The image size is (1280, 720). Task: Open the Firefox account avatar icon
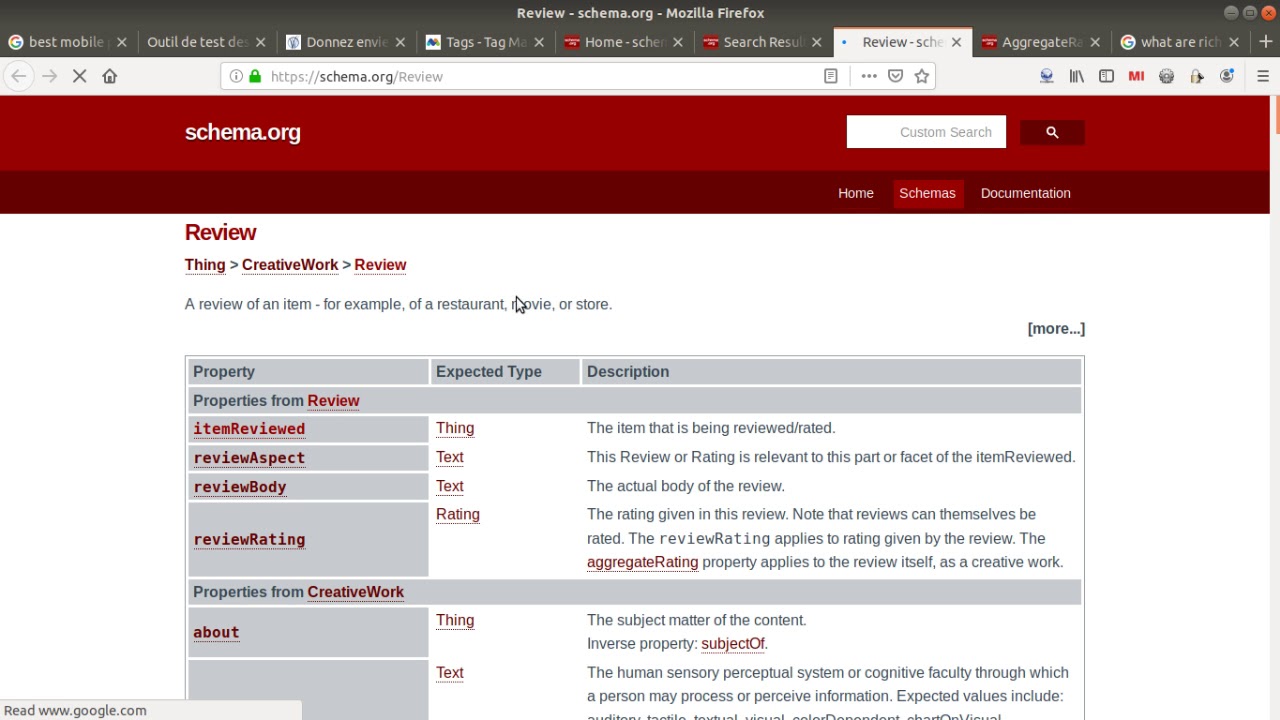pyautogui.click(x=1226, y=76)
